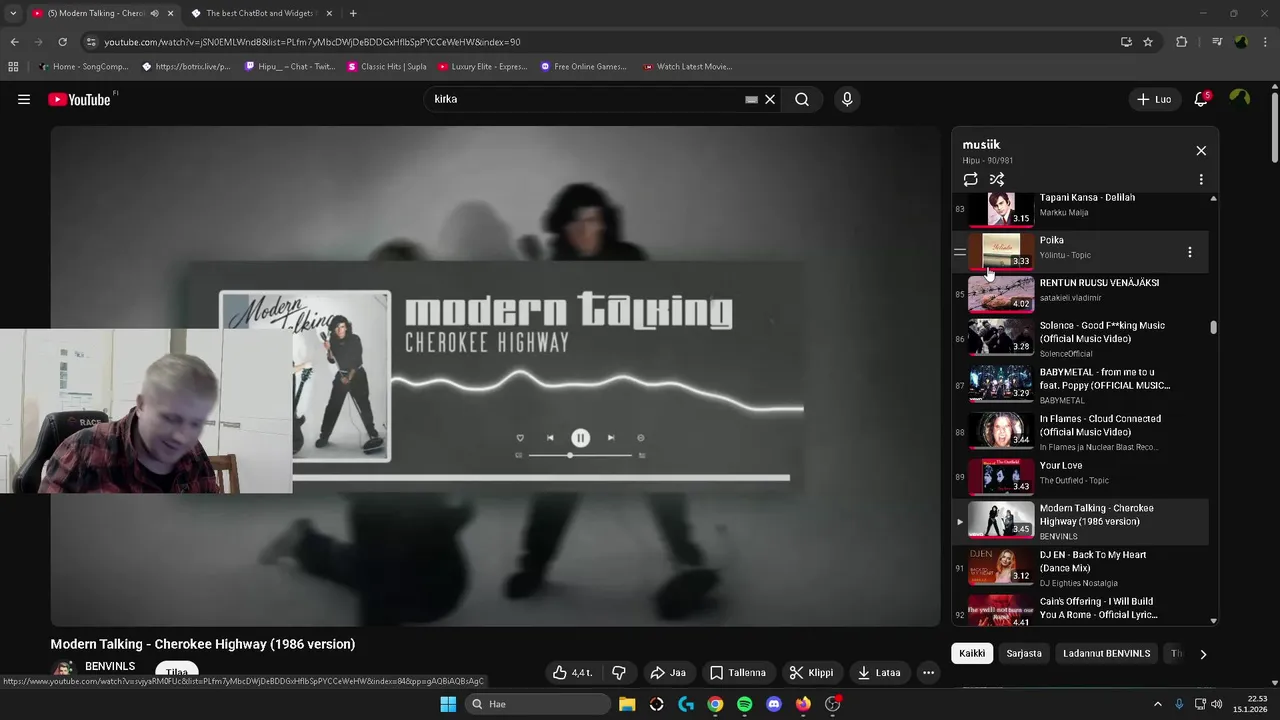Open more video actions ellipsis
This screenshot has height=720, width=1280.
pos(928,673)
